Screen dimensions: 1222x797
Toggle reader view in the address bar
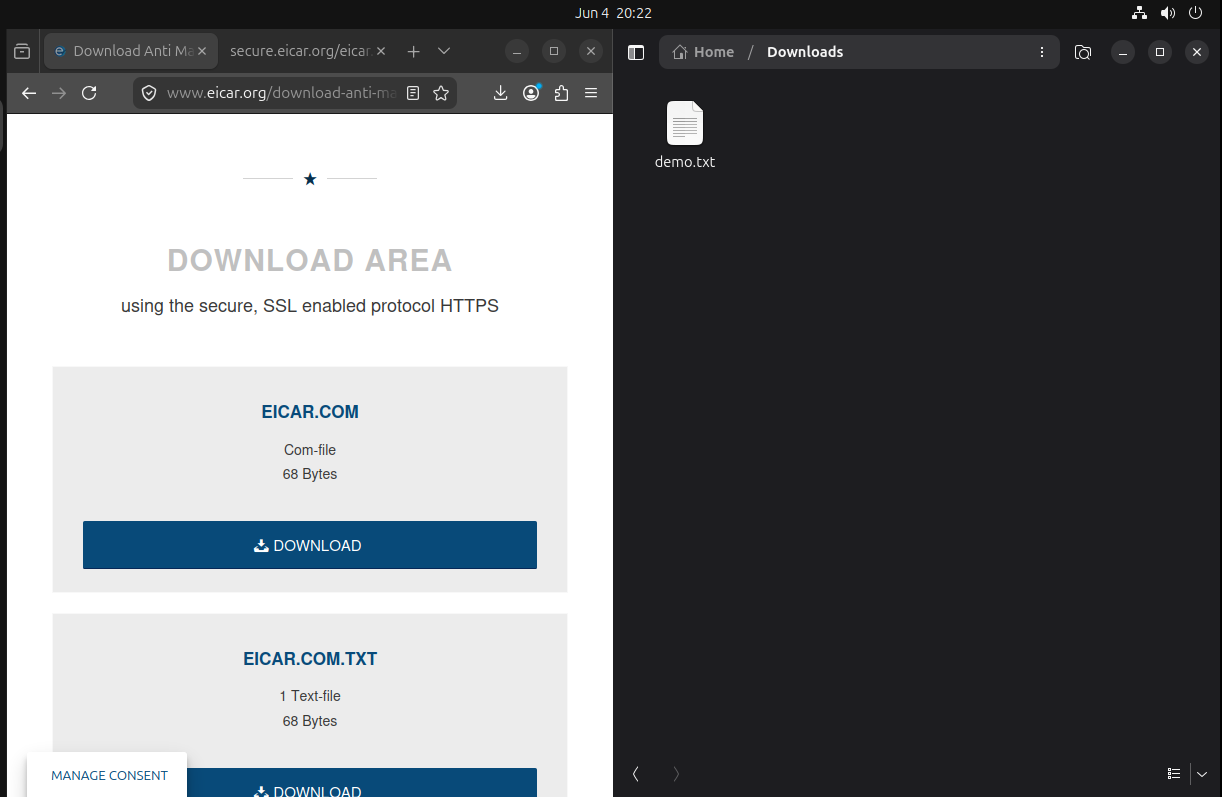413,93
